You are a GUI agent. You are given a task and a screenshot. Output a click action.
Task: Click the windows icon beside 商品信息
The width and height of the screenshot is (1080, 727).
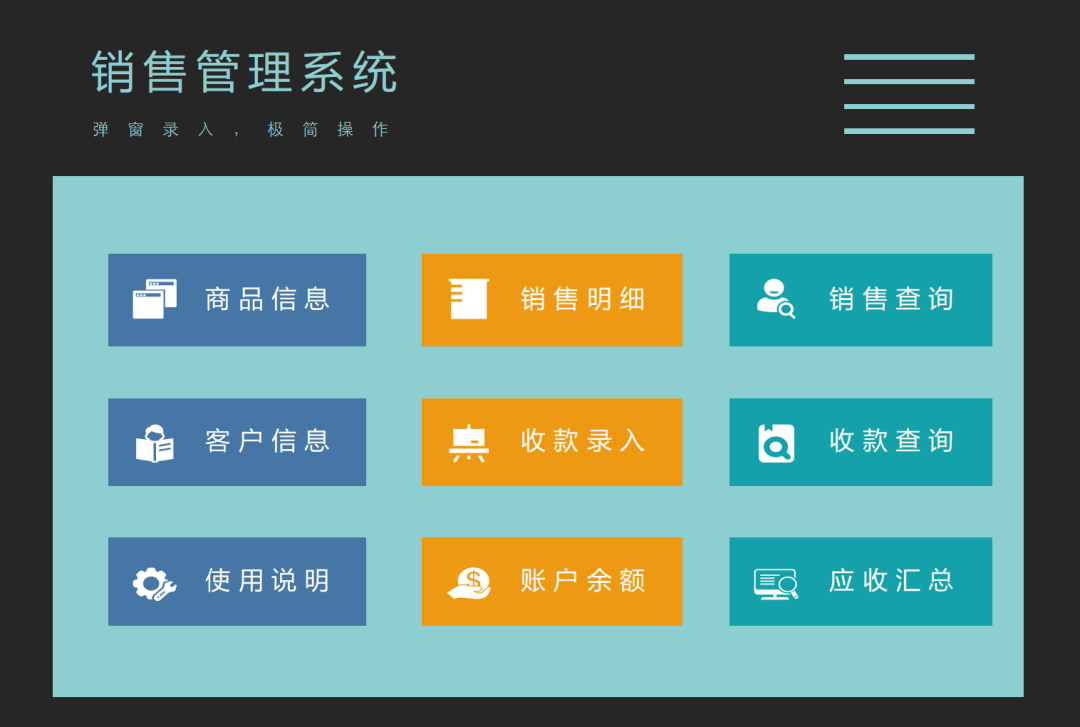[155, 299]
